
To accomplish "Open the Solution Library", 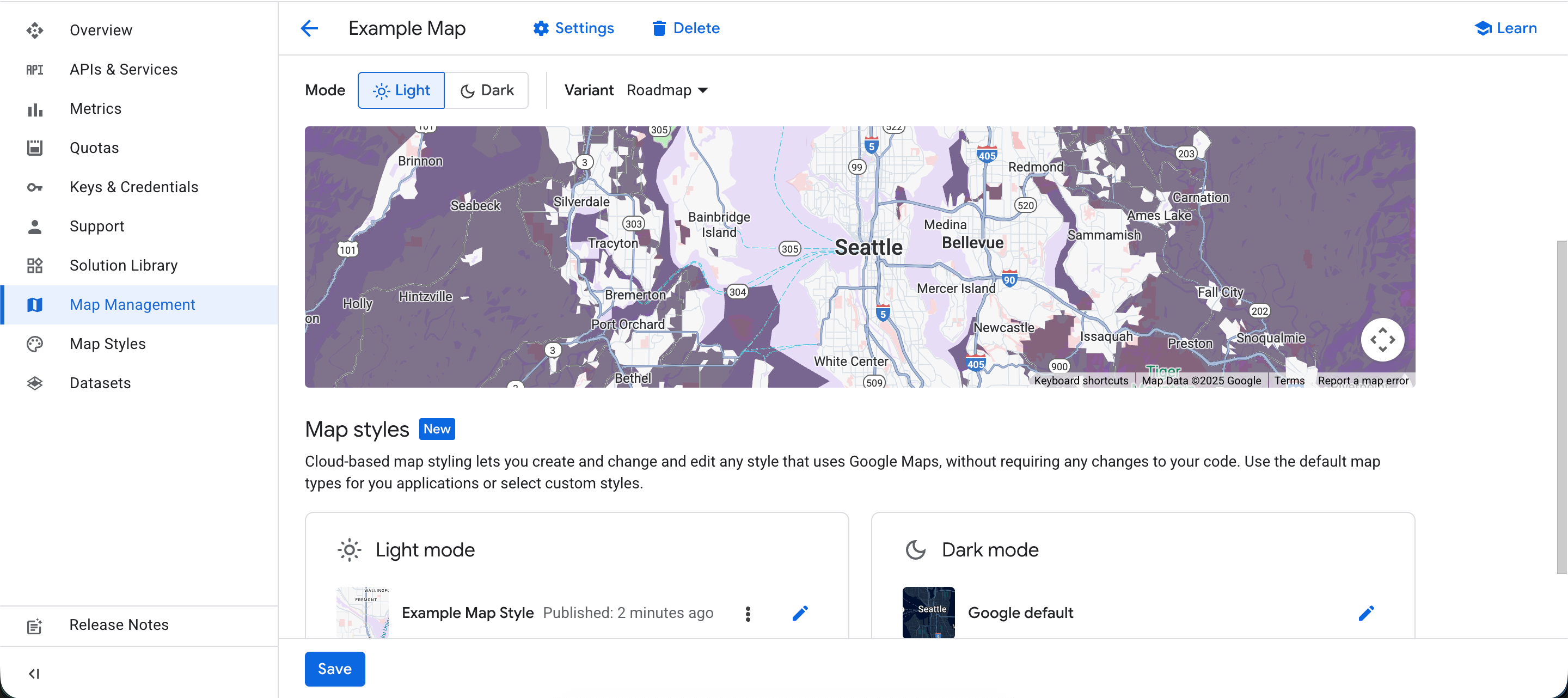I will [x=123, y=265].
